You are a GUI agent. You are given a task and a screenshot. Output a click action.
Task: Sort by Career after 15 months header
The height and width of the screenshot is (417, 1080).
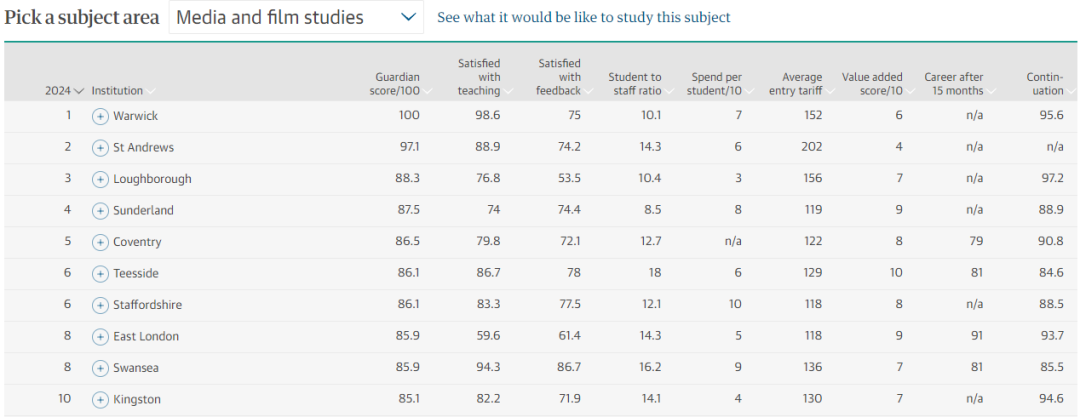[x=957, y=84]
